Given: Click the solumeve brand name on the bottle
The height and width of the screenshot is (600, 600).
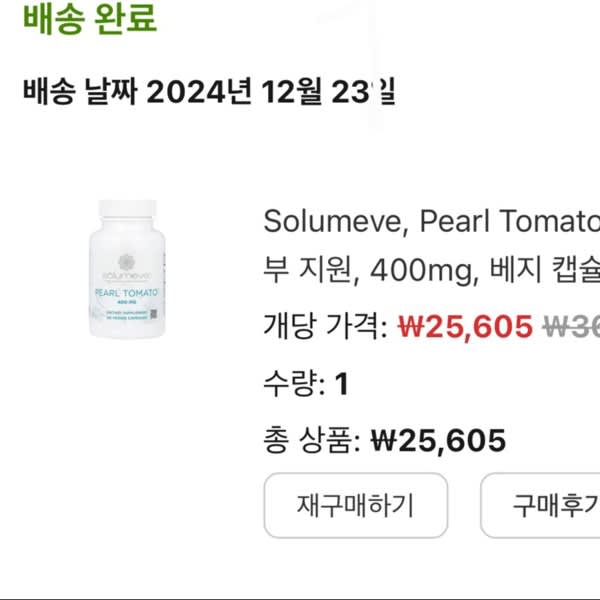Looking at the screenshot, I should point(127,276).
